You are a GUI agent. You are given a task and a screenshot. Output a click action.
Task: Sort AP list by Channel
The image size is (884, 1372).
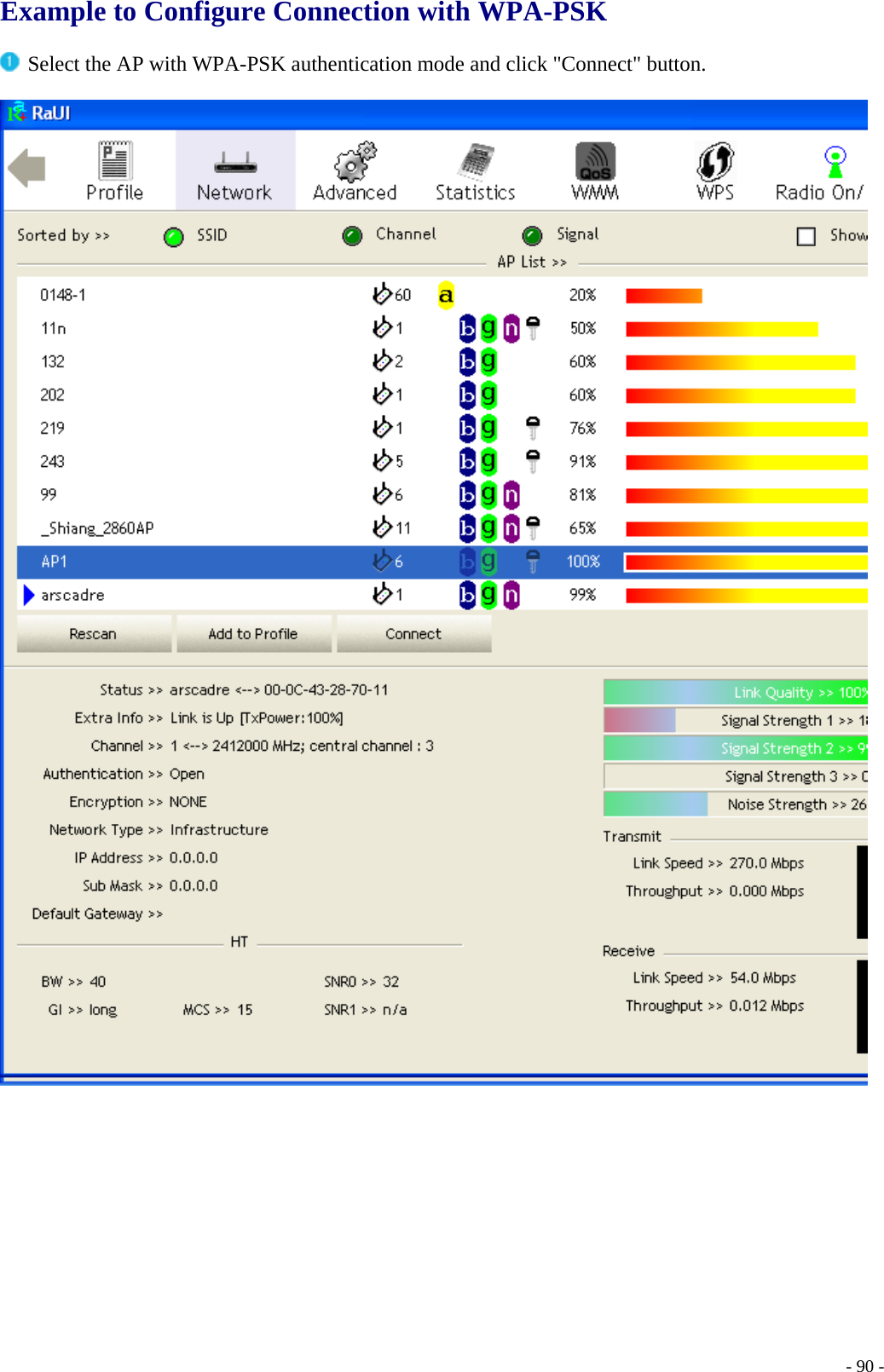(352, 235)
